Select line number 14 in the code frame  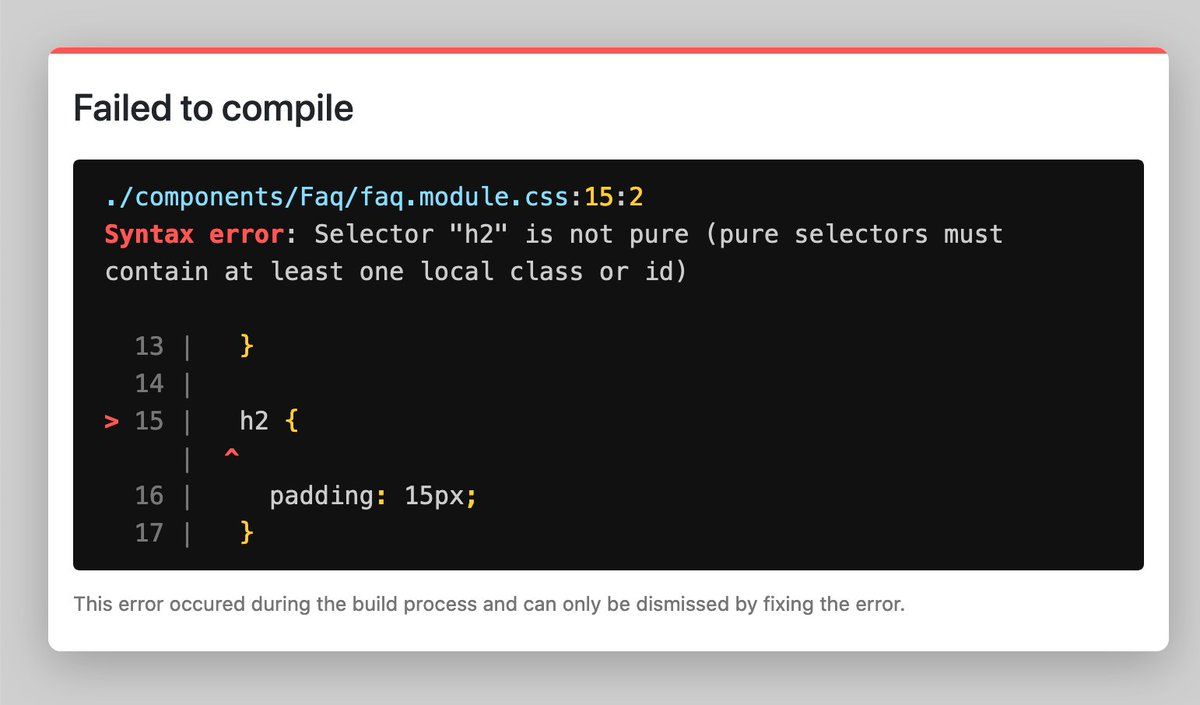(x=149, y=384)
